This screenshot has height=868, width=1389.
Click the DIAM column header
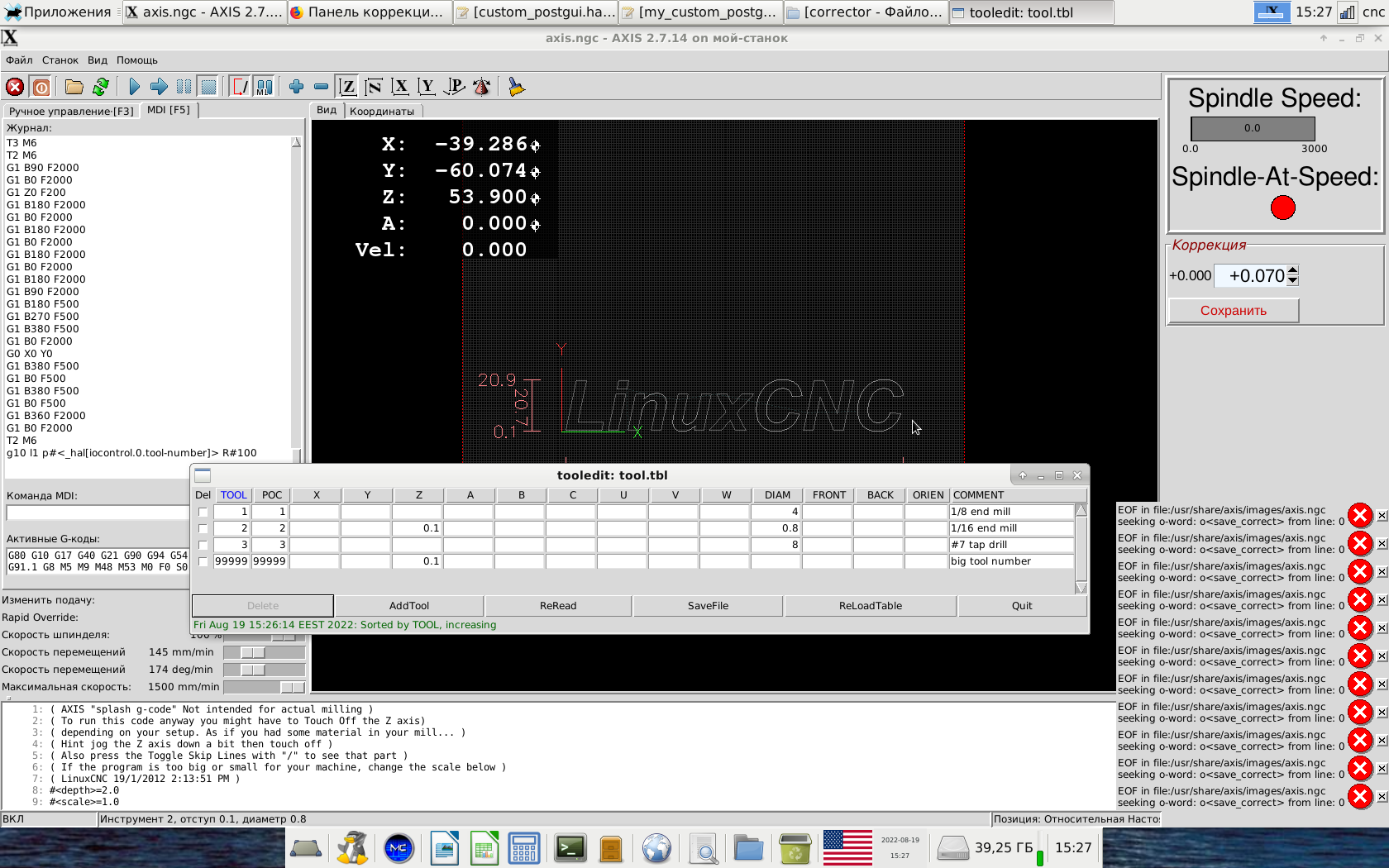click(x=777, y=495)
